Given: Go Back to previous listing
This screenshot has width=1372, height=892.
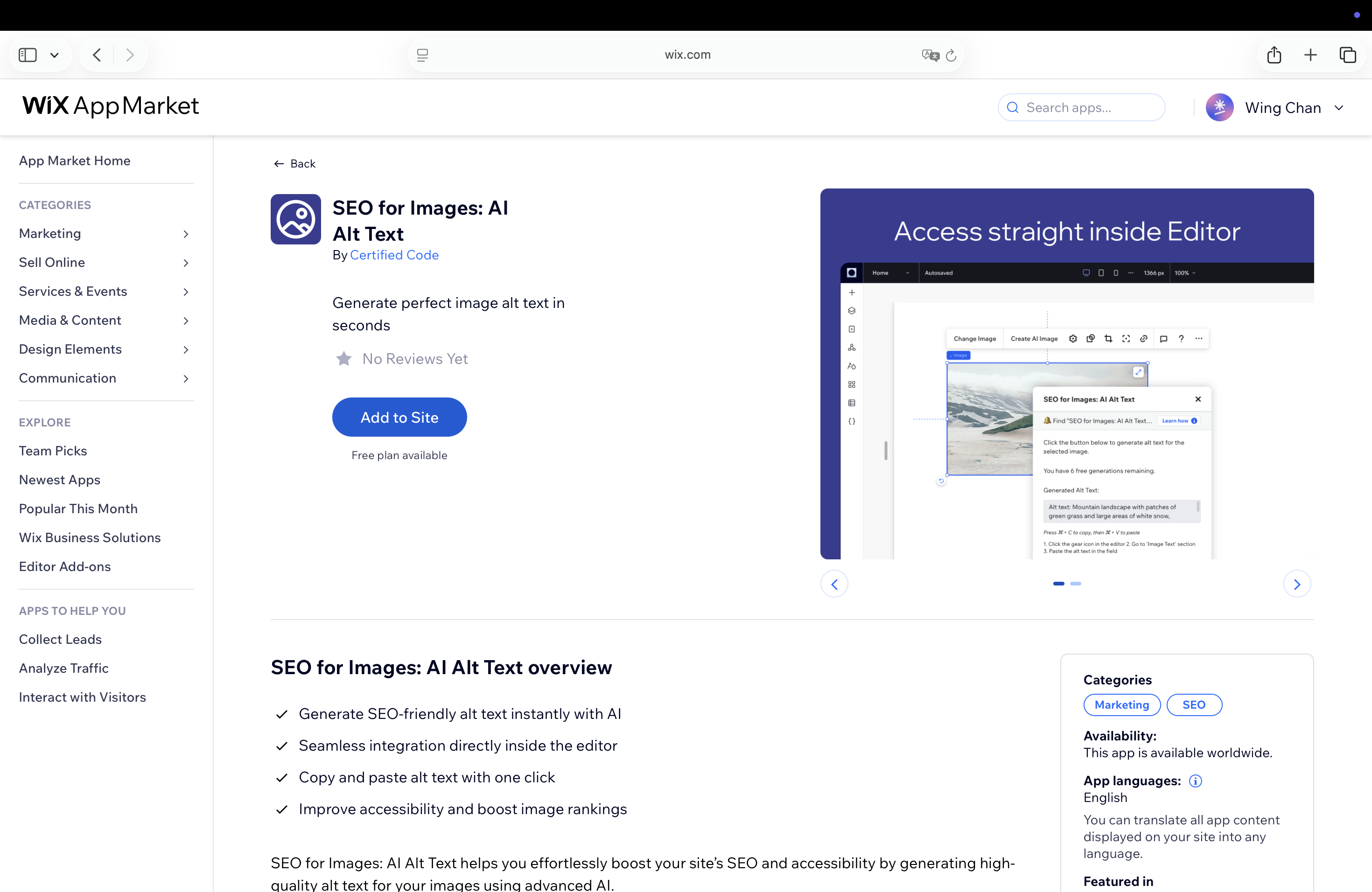Looking at the screenshot, I should click(x=294, y=164).
